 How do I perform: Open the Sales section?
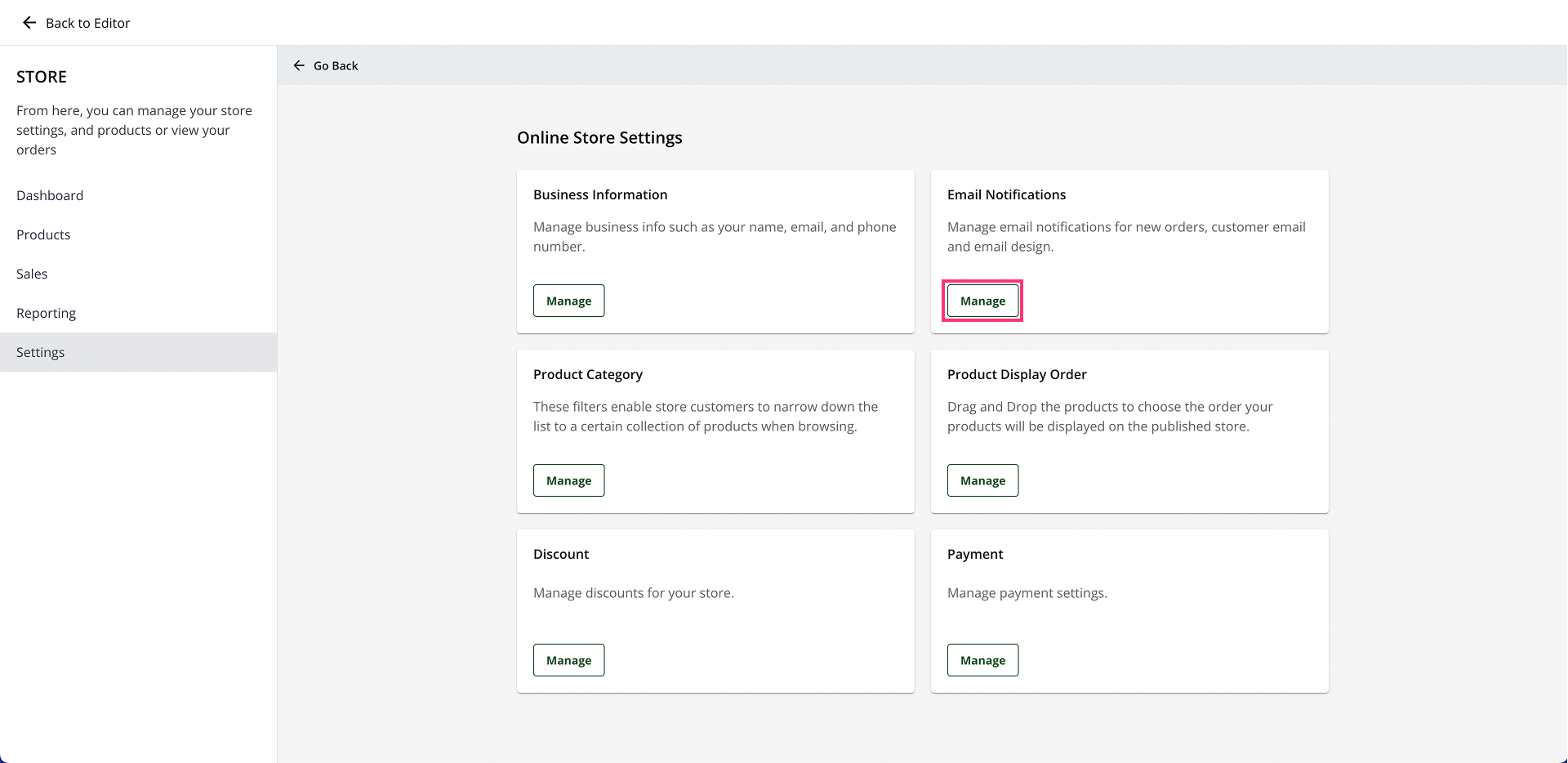click(x=32, y=274)
